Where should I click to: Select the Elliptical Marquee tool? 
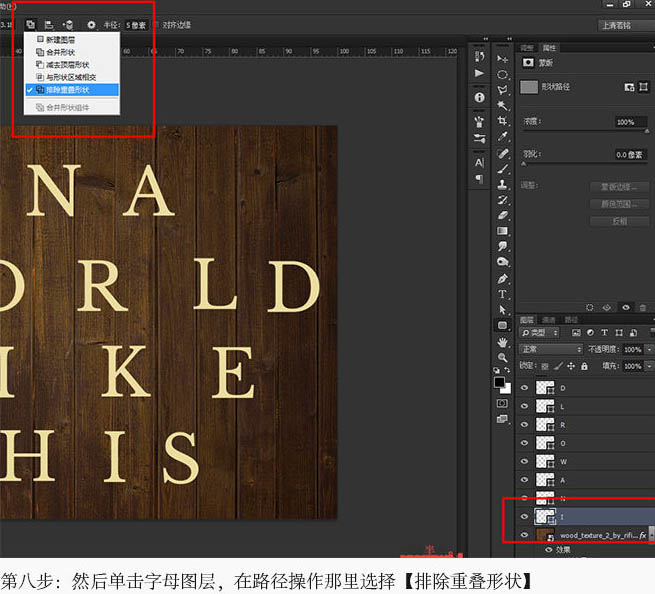(x=503, y=75)
